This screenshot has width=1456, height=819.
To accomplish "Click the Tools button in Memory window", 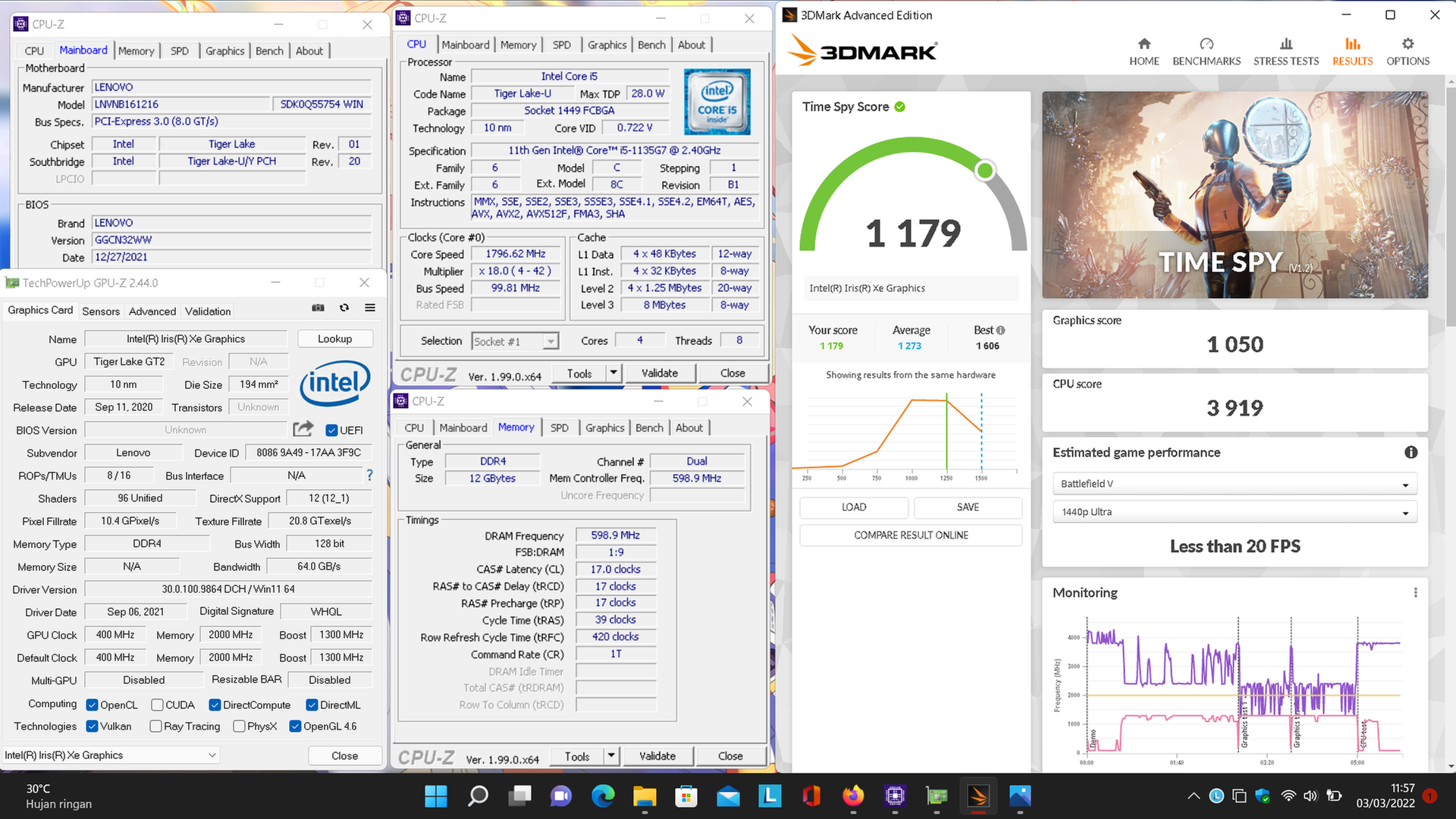I will pos(577,756).
